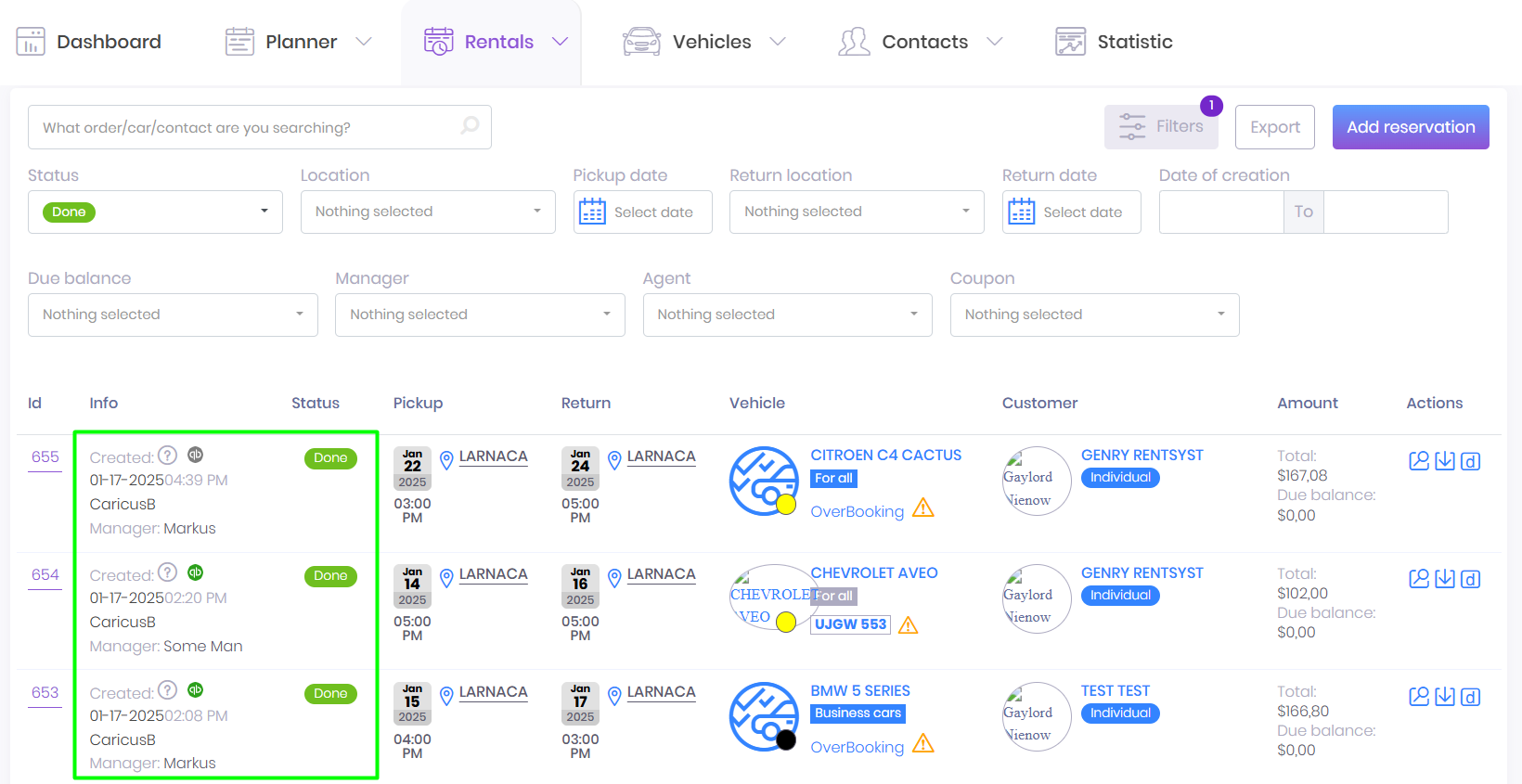Open the Location dropdown filter
The image size is (1522, 784).
point(428,212)
